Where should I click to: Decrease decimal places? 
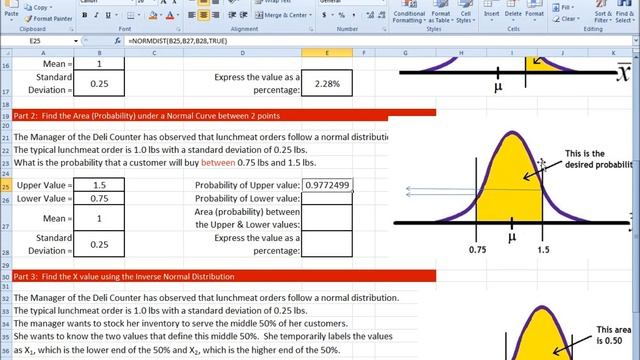coord(382,15)
